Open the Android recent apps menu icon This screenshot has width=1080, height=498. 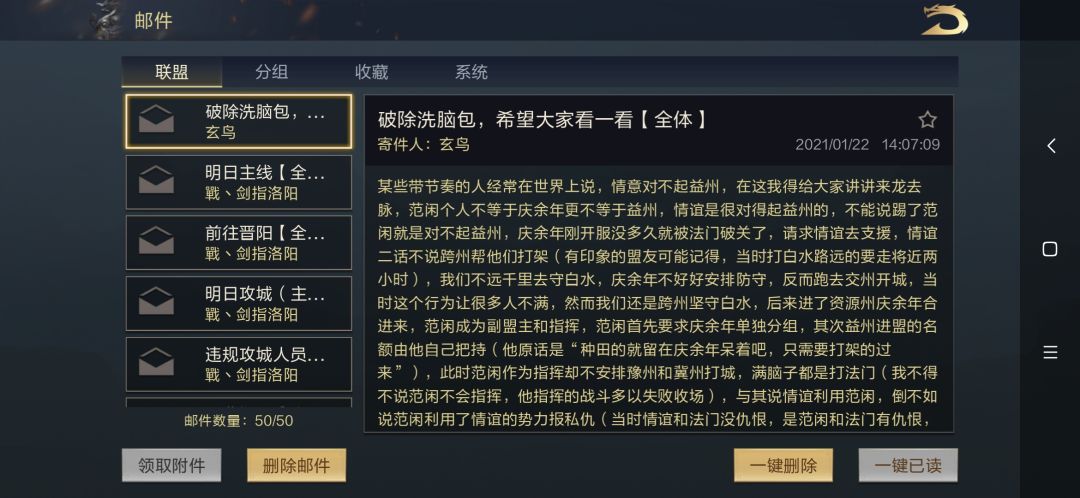pos(1050,352)
